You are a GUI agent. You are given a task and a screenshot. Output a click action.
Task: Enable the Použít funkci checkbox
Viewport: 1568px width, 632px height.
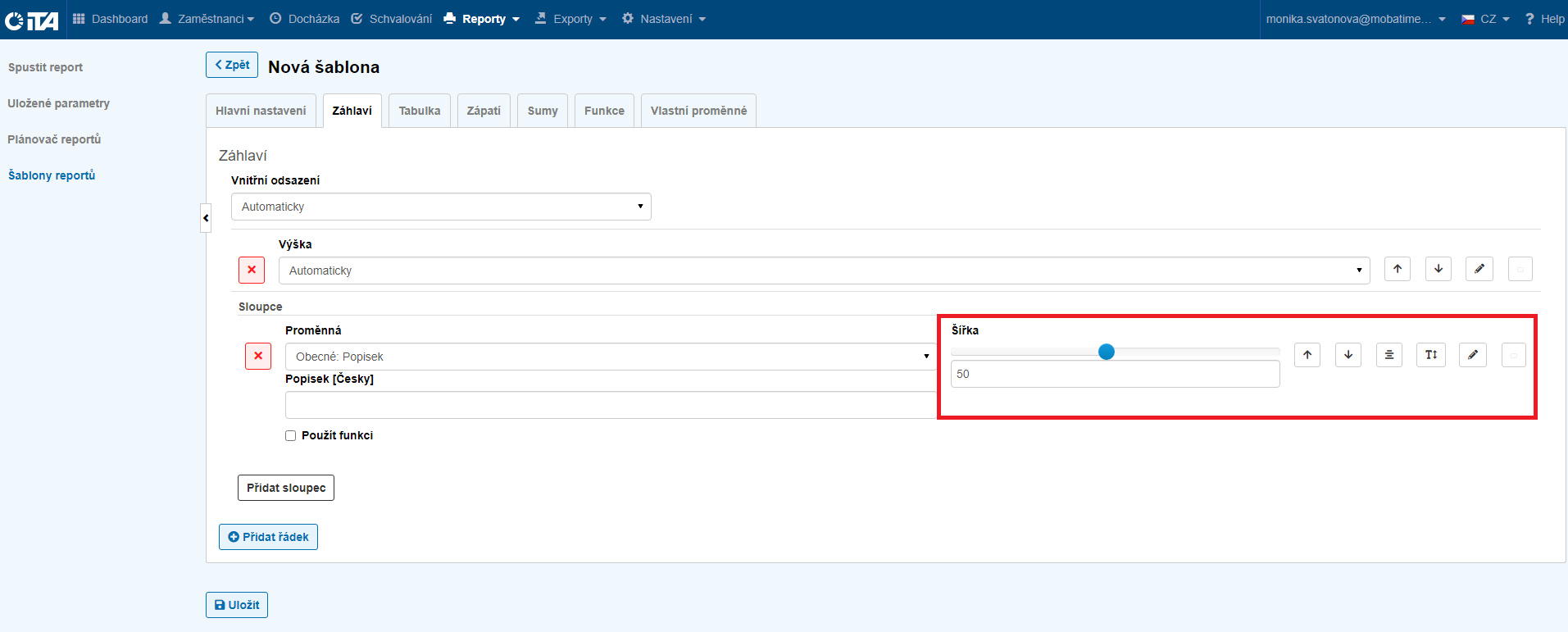tap(290, 436)
